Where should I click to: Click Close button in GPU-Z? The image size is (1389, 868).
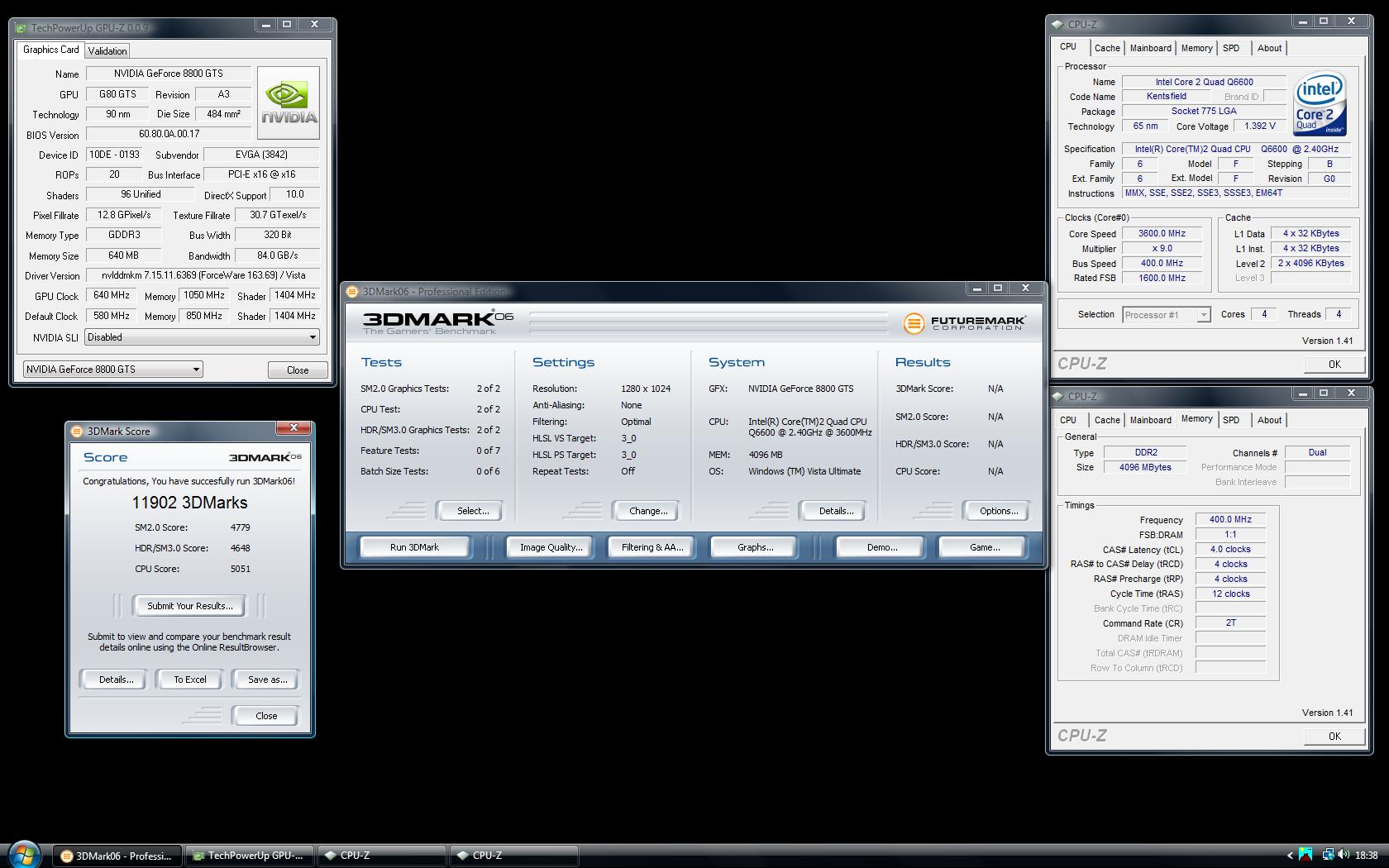pos(298,370)
